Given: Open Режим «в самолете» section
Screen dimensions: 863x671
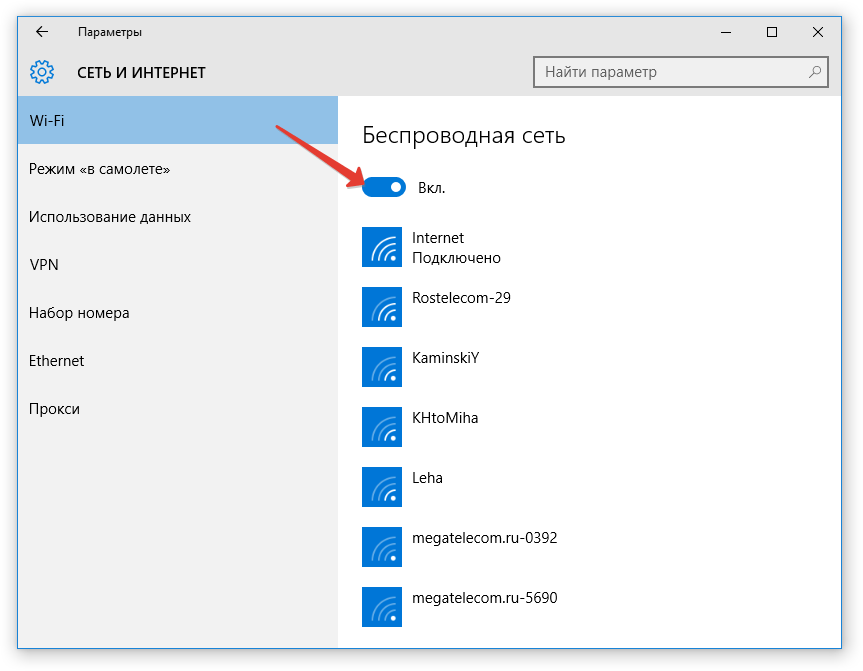Looking at the screenshot, I should pyautogui.click(x=178, y=169).
